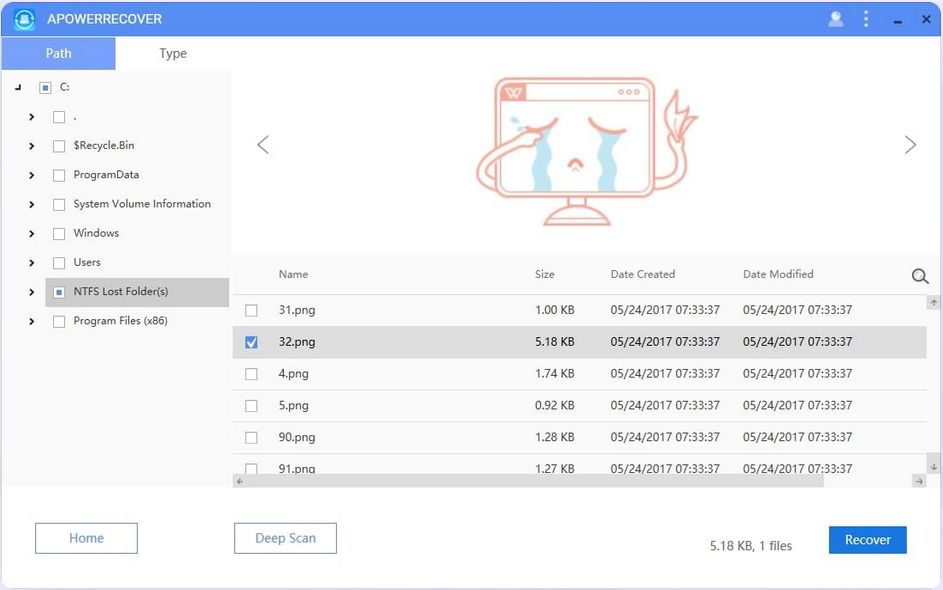943x590 pixels.
Task: Enable the Windows folder checkbox
Action: [x=59, y=233]
